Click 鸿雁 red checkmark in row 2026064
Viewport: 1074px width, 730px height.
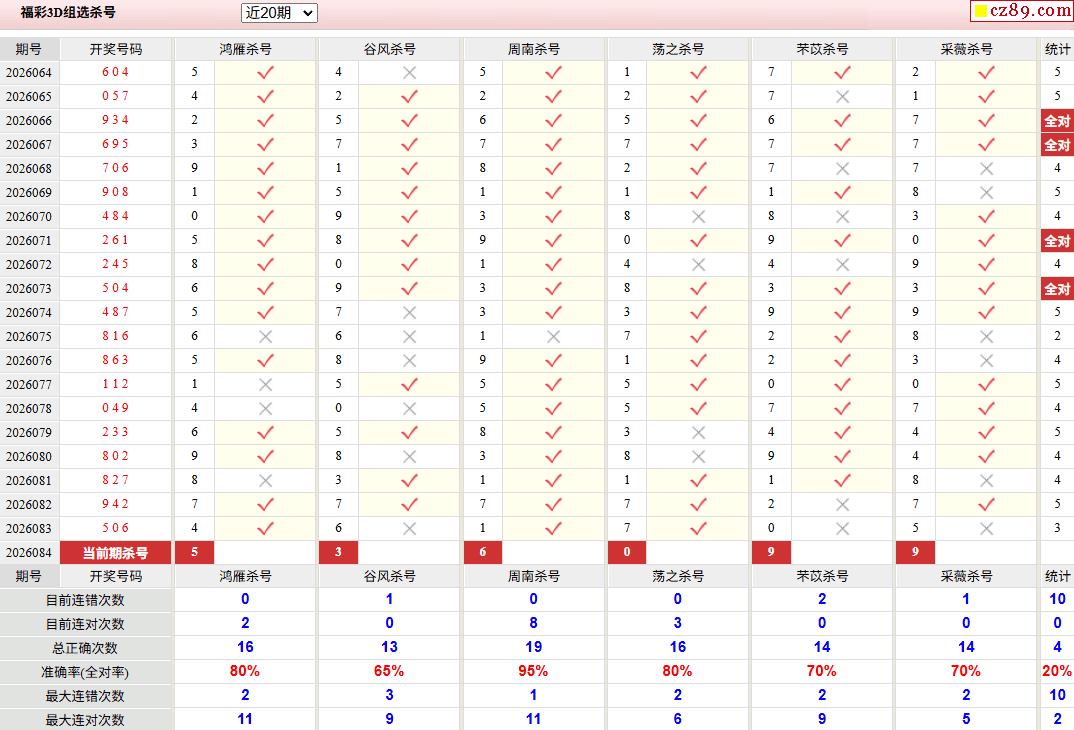pos(265,73)
